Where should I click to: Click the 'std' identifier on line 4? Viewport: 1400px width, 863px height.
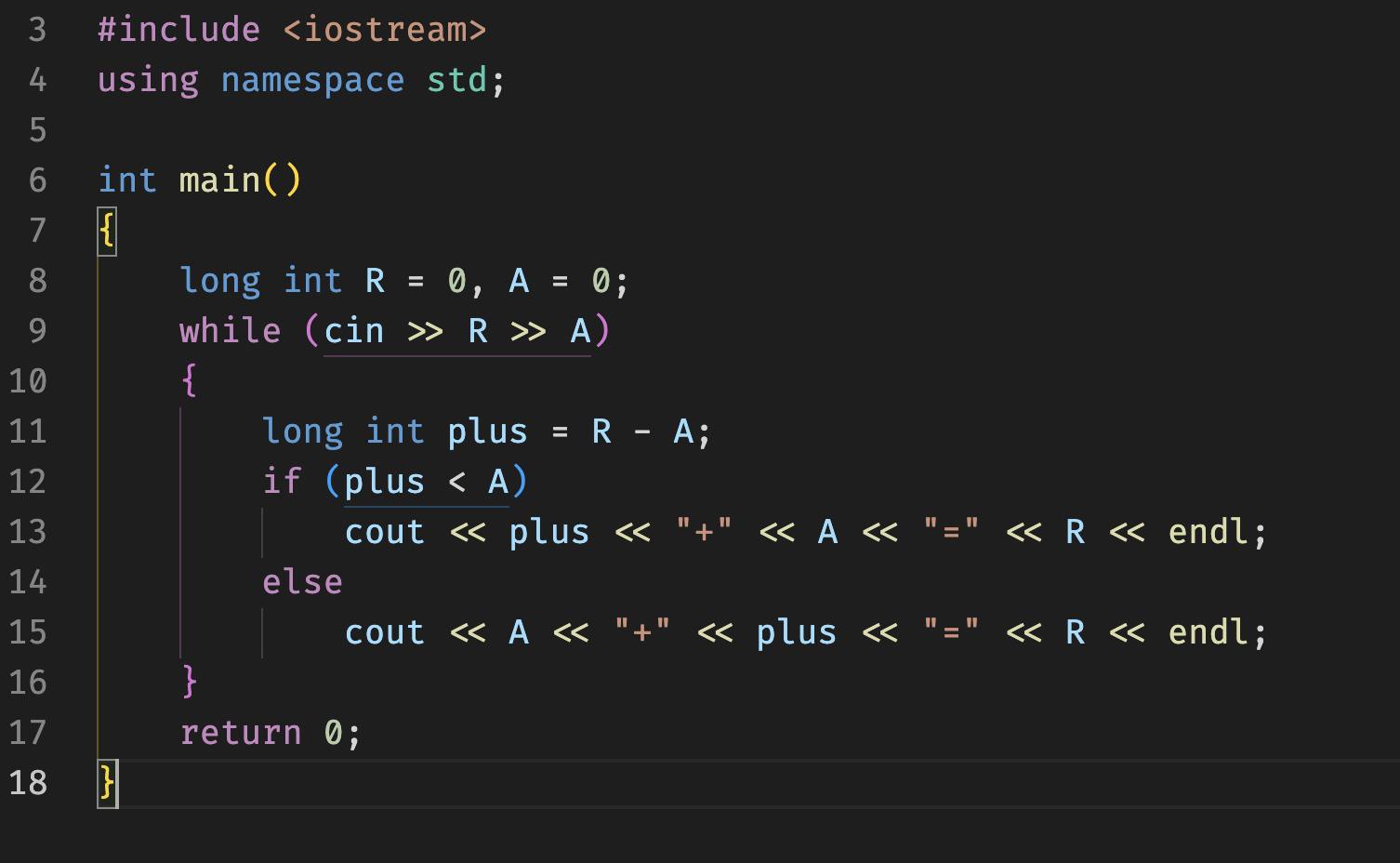456,80
